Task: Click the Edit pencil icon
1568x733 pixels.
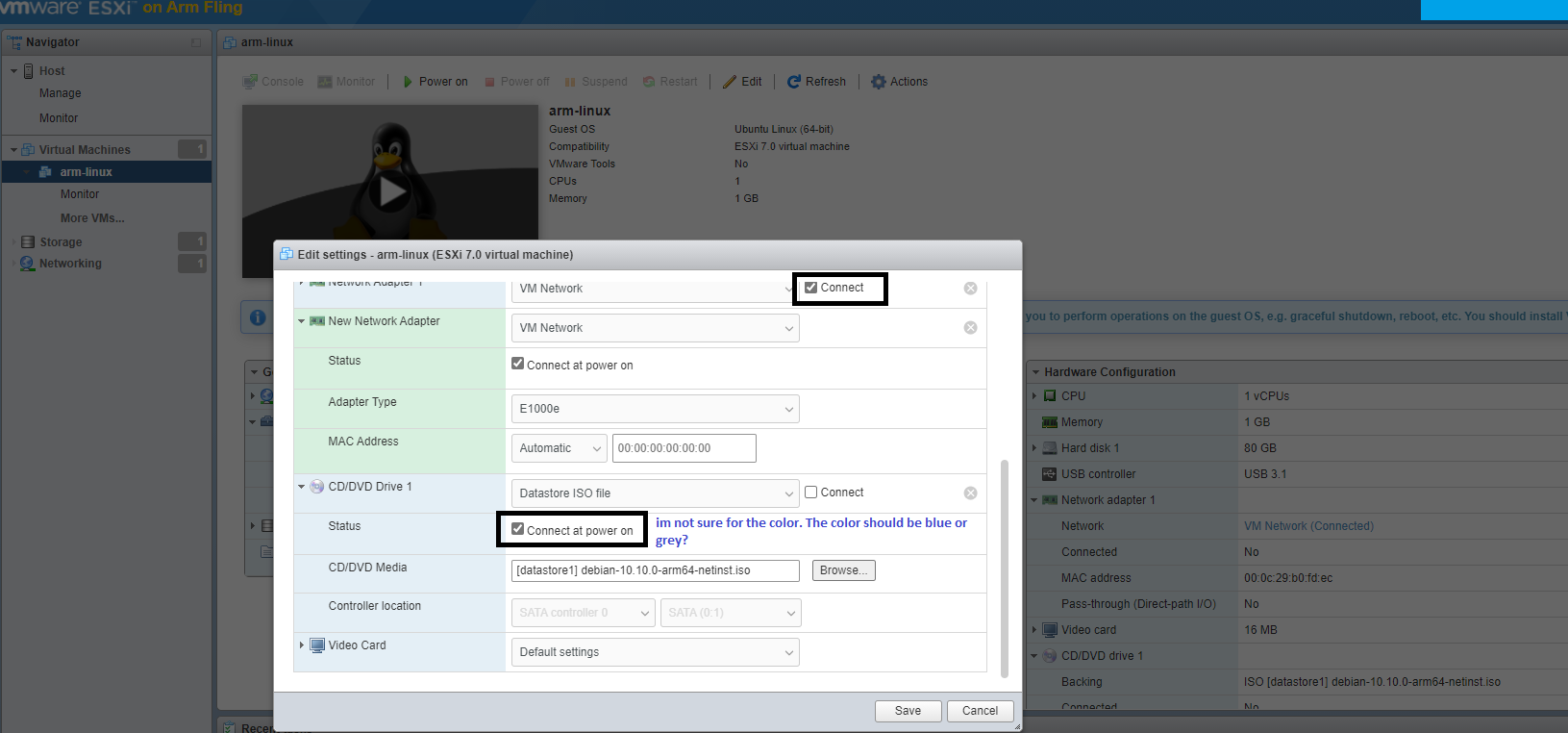Action: (x=730, y=82)
